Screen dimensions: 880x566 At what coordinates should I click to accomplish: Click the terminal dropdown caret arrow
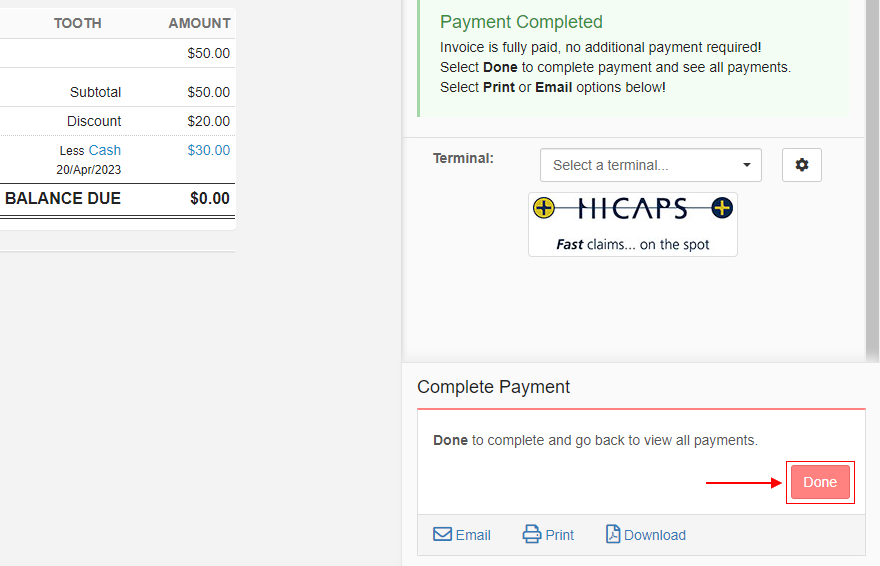click(x=746, y=165)
